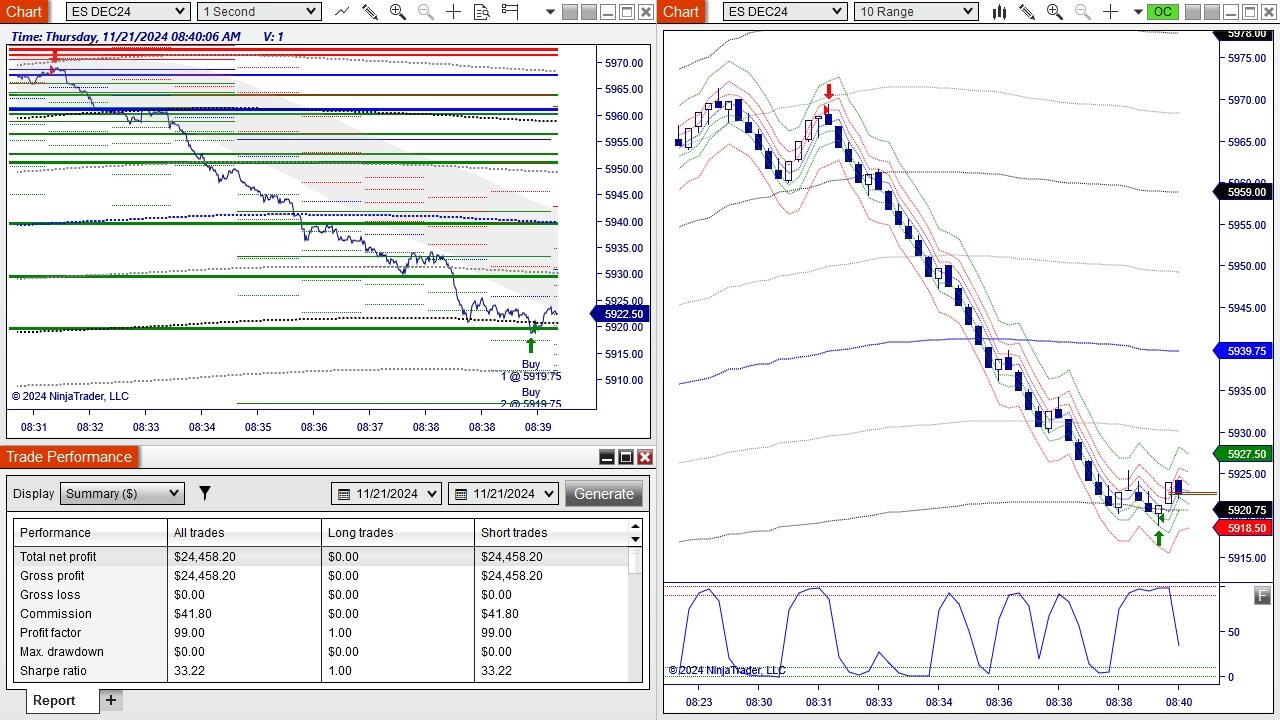This screenshot has height=720, width=1280.
Task: Click 5939.75 blue price marker
Action: pos(1245,351)
